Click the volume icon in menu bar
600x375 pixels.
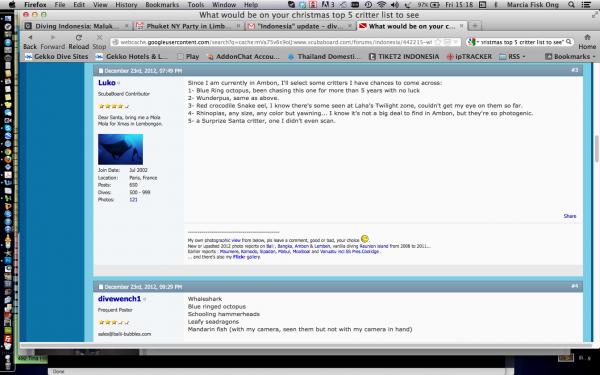[x=395, y=5]
